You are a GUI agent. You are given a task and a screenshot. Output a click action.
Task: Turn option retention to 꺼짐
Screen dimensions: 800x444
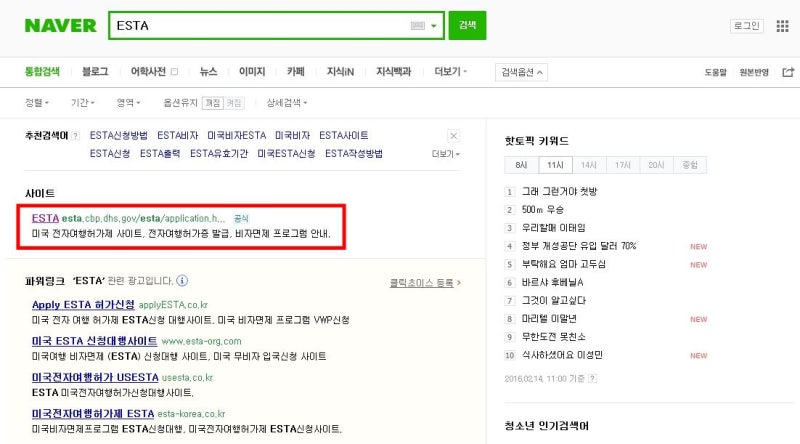coord(213,103)
